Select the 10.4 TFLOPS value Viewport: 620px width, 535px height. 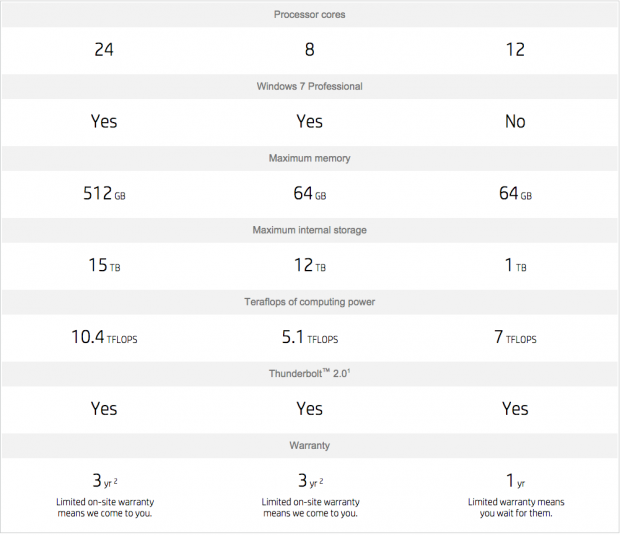(x=104, y=338)
